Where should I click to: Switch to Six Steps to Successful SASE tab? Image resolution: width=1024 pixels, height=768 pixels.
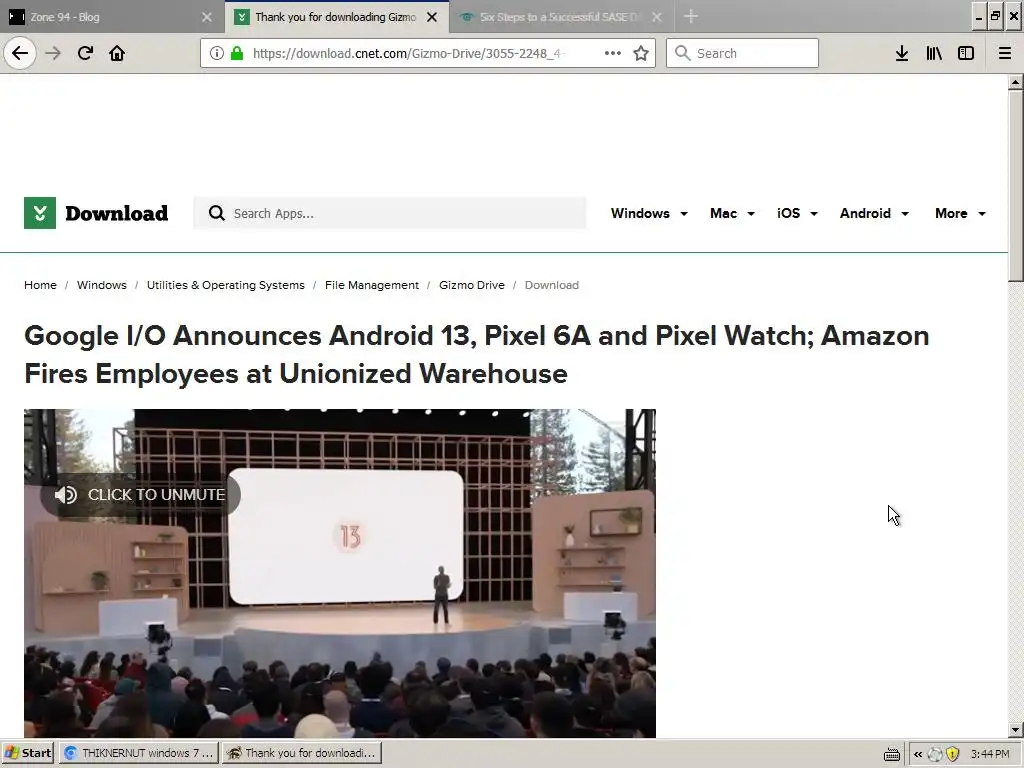pos(561,17)
